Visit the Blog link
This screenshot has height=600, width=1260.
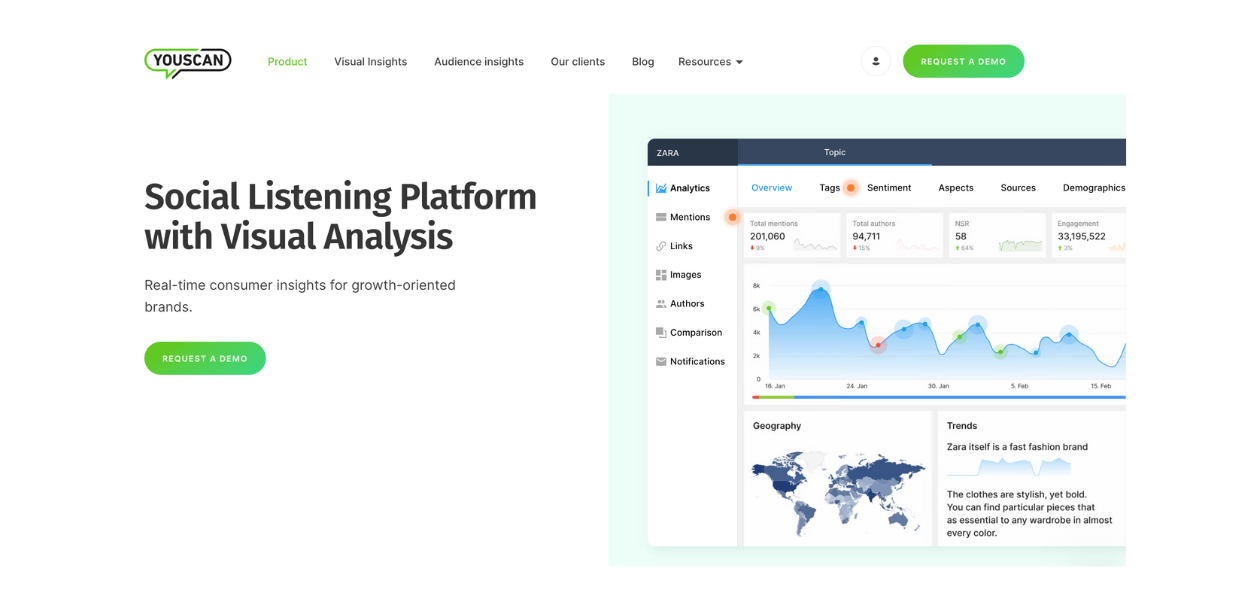pos(643,62)
